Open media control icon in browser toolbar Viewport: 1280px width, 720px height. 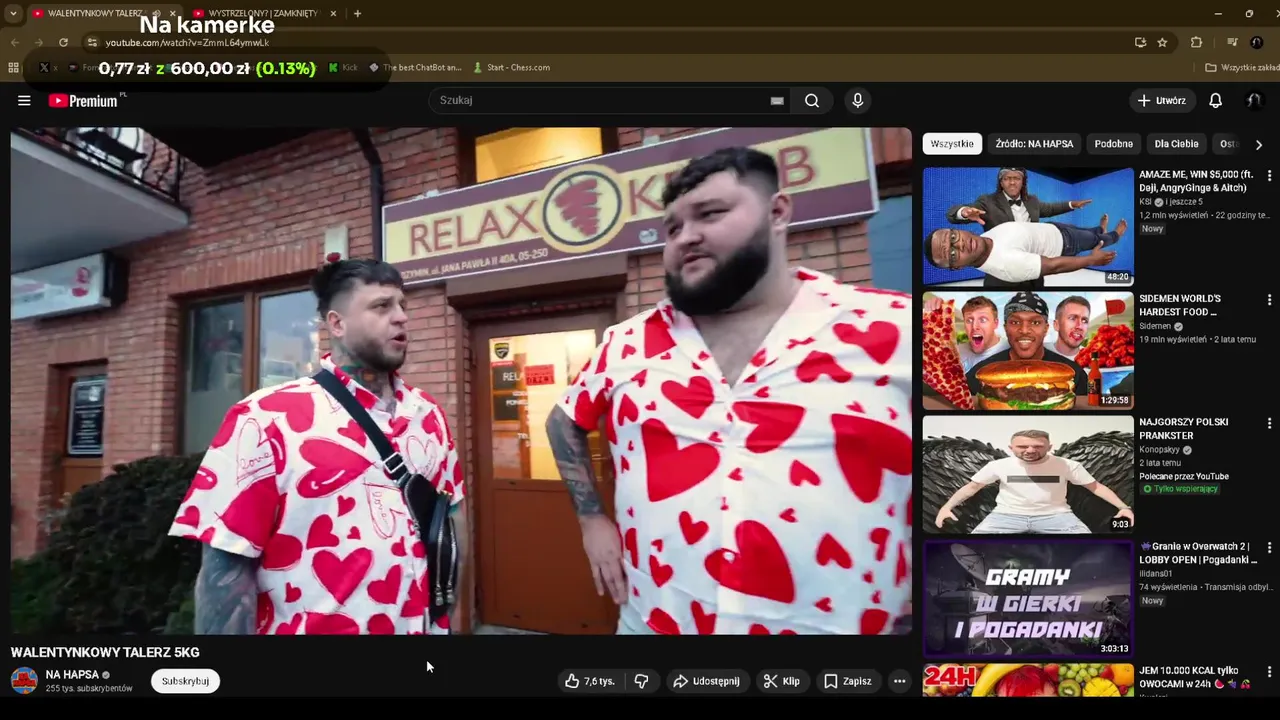pos(1232,42)
